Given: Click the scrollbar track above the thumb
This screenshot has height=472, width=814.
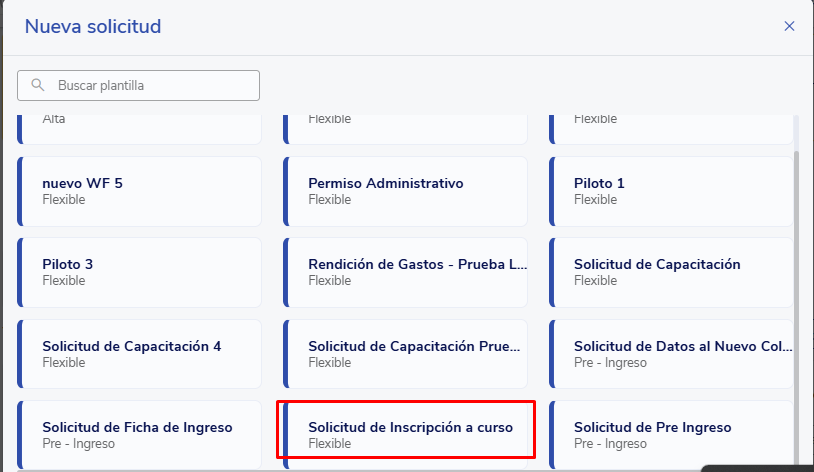Looking at the screenshot, I should pyautogui.click(x=797, y=132).
